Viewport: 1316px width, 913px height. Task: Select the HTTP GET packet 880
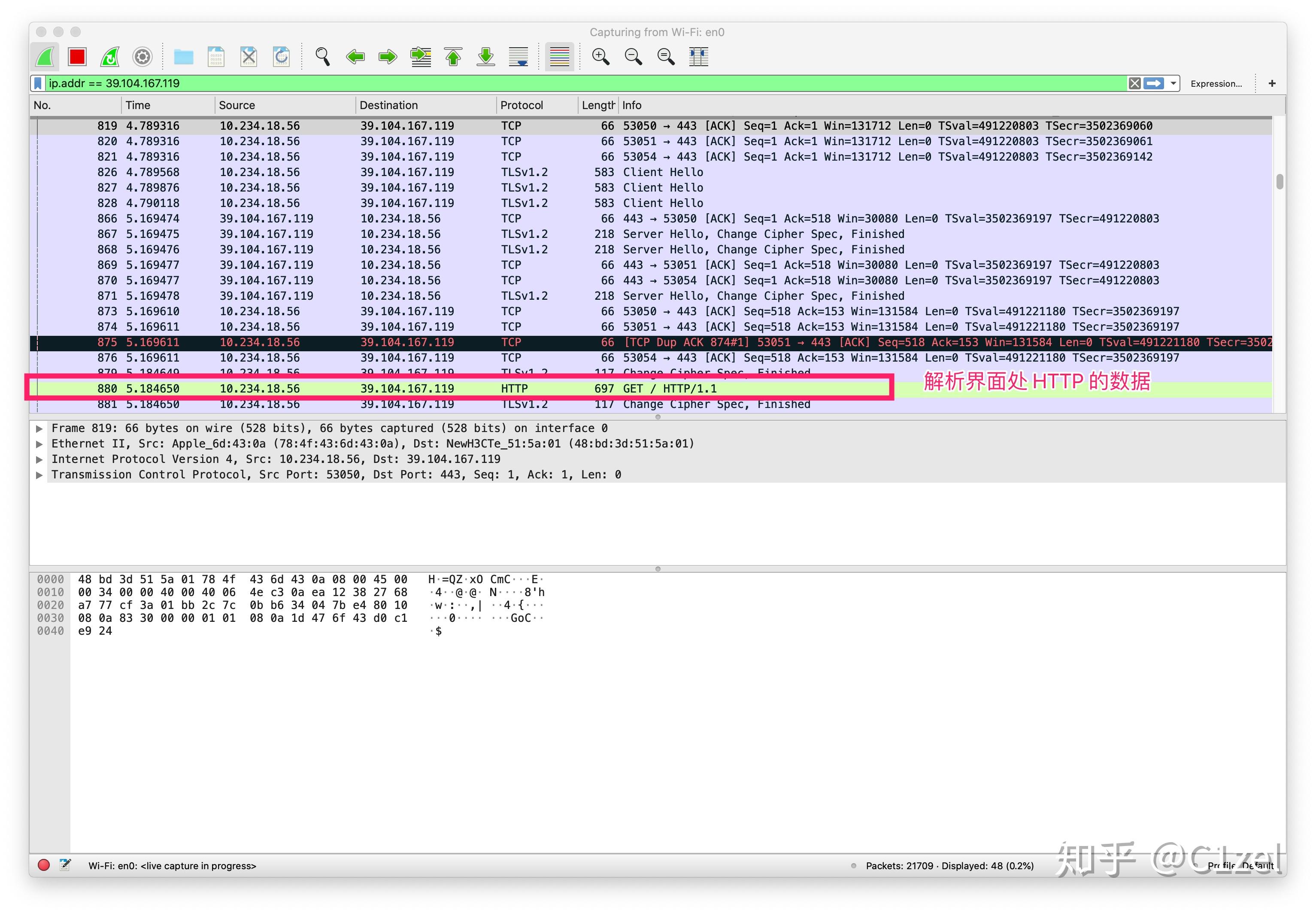point(400,388)
